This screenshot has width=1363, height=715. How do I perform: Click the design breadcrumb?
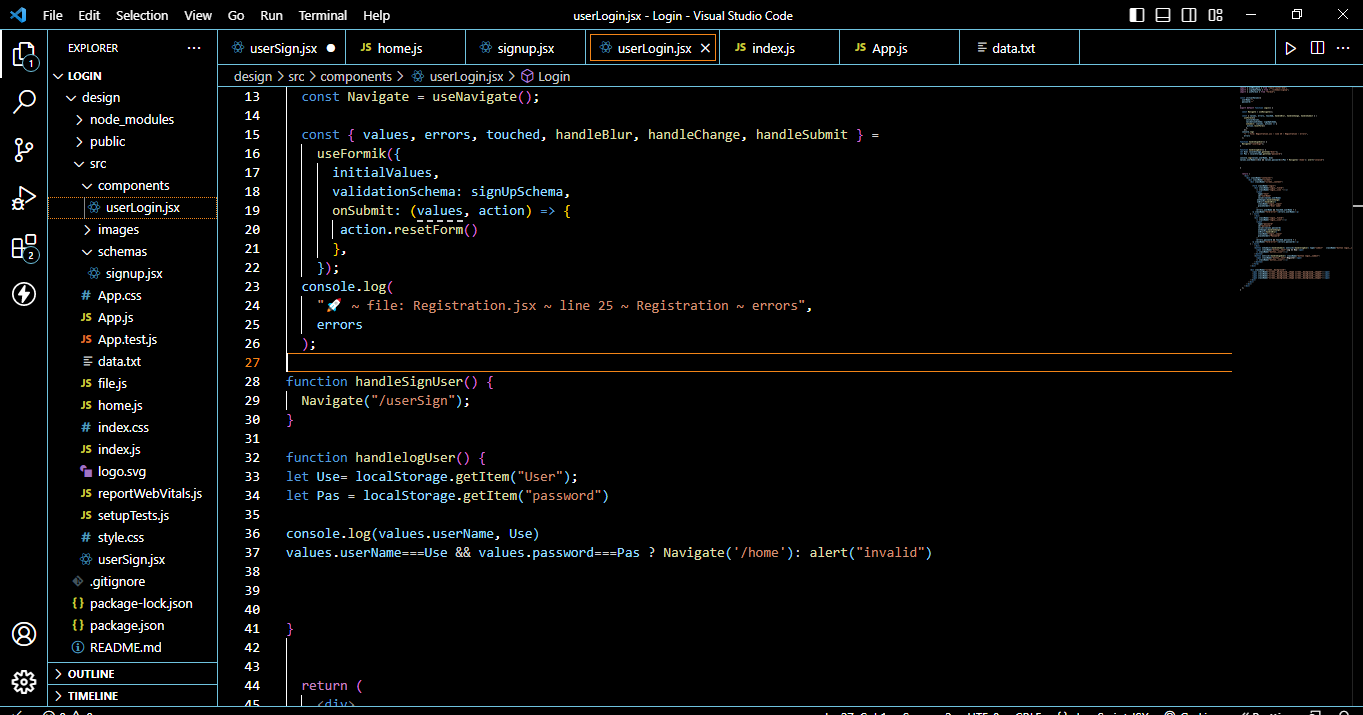(x=253, y=76)
